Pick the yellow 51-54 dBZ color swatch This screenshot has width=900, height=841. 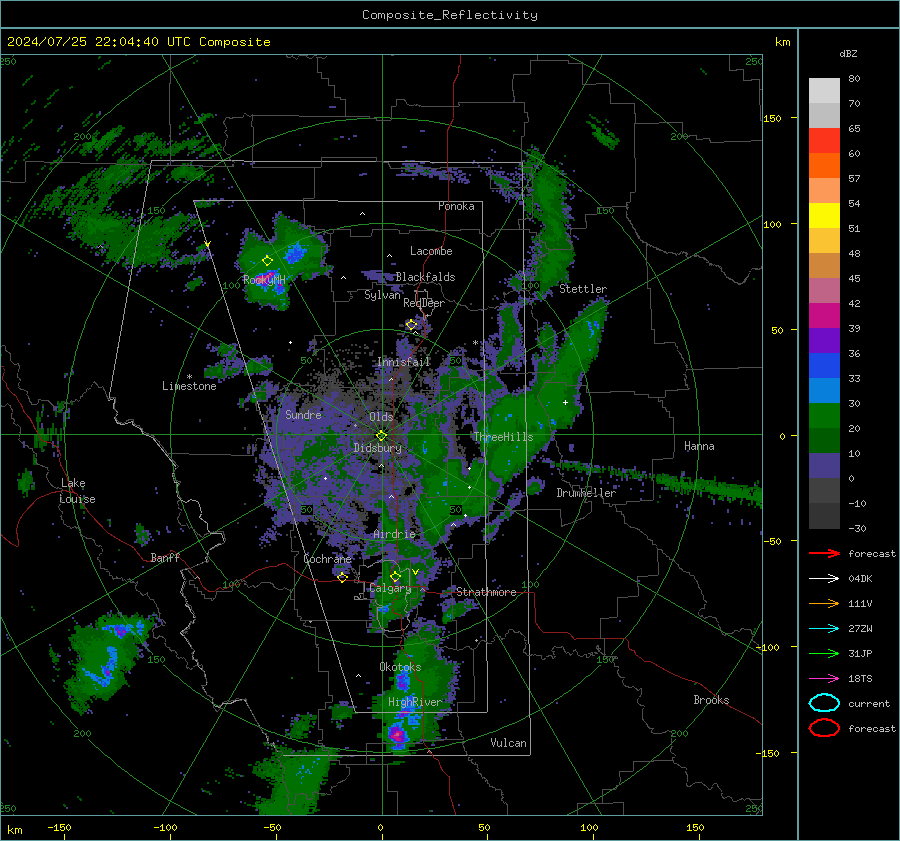coord(824,216)
